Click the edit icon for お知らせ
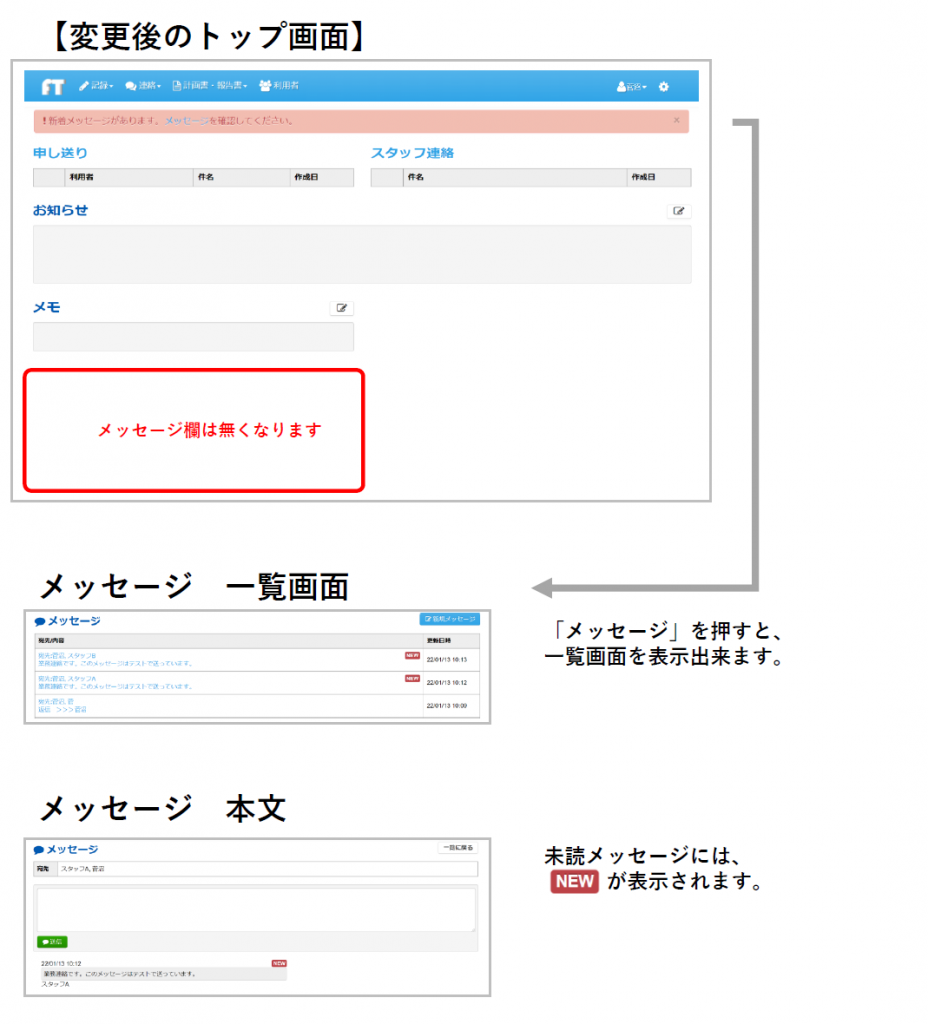928x1024 pixels. (679, 211)
